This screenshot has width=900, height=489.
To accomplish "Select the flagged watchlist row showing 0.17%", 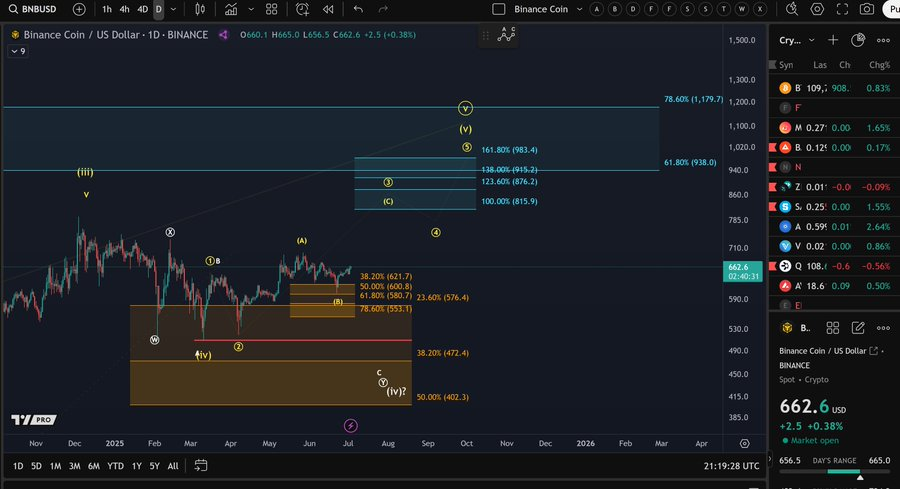I will coord(835,148).
